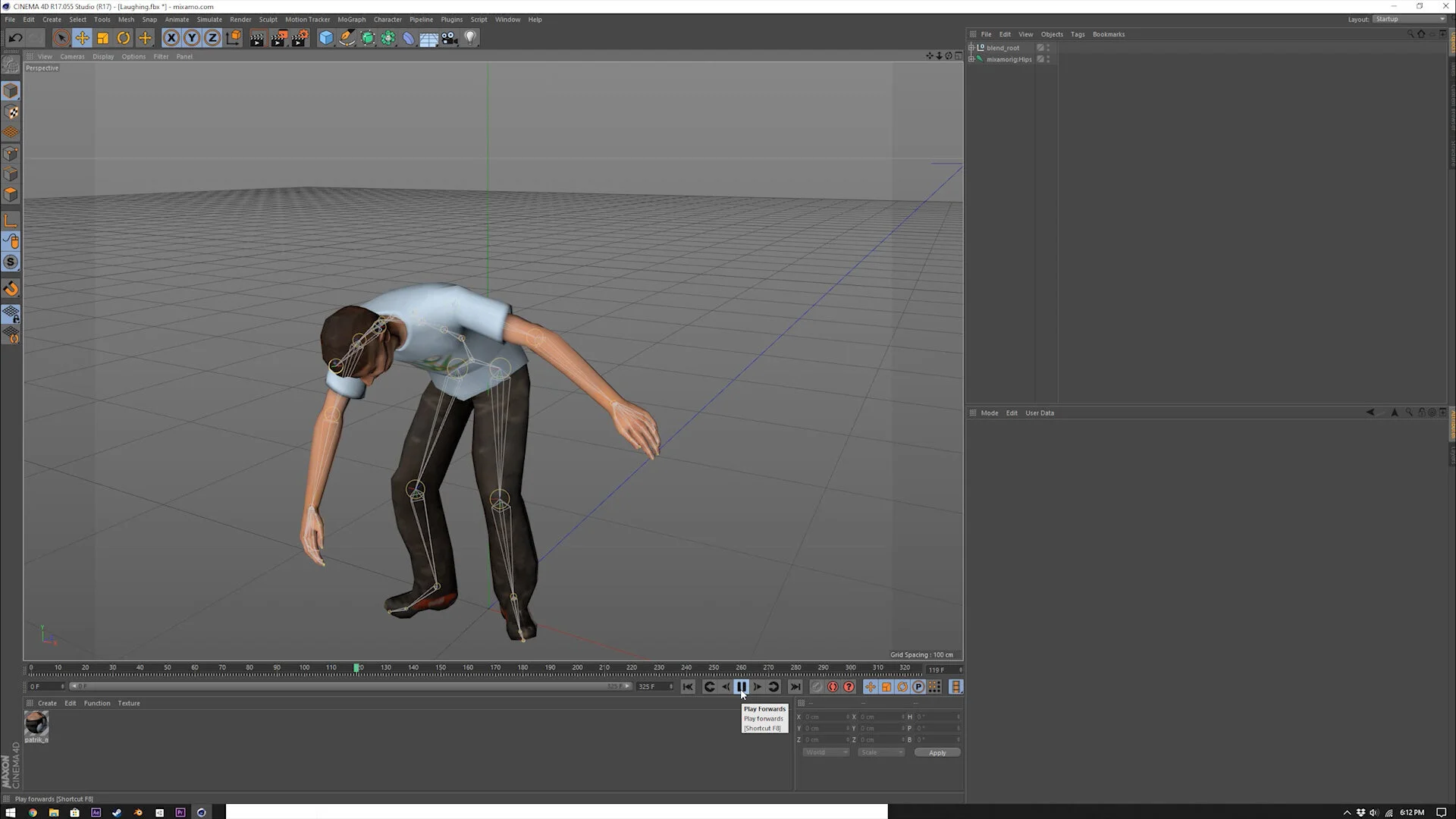
Task: Expand the blend_root tree item
Action: (971, 48)
